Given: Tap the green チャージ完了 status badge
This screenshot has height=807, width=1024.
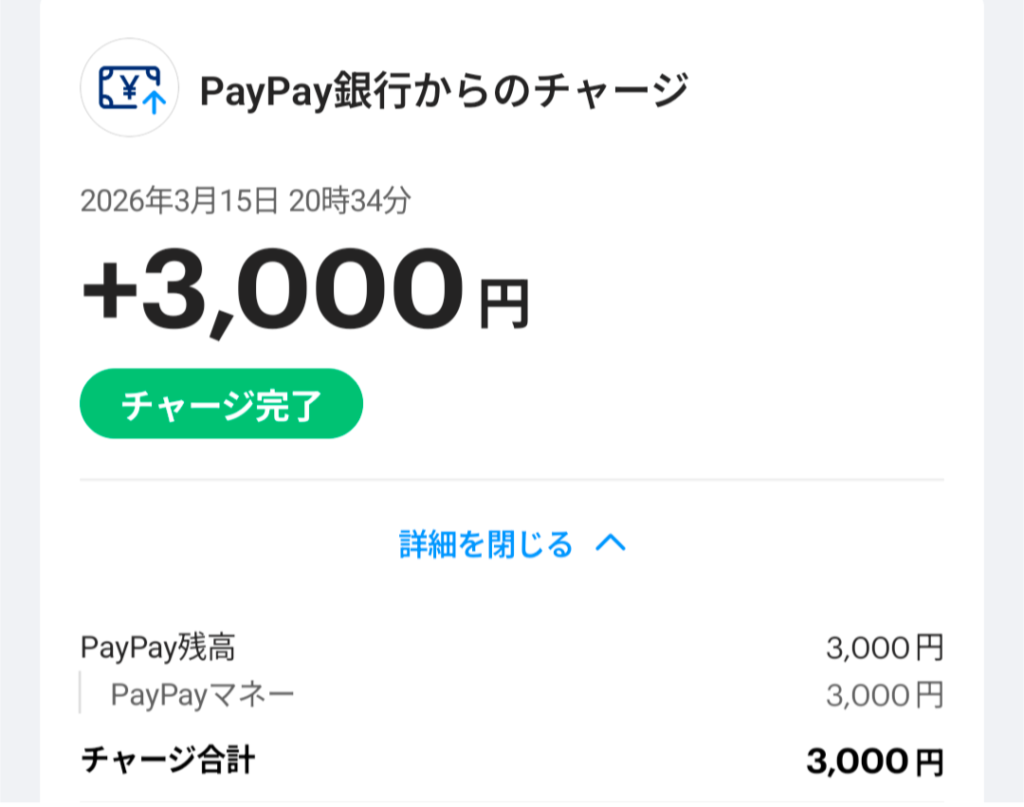Looking at the screenshot, I should point(221,404).
